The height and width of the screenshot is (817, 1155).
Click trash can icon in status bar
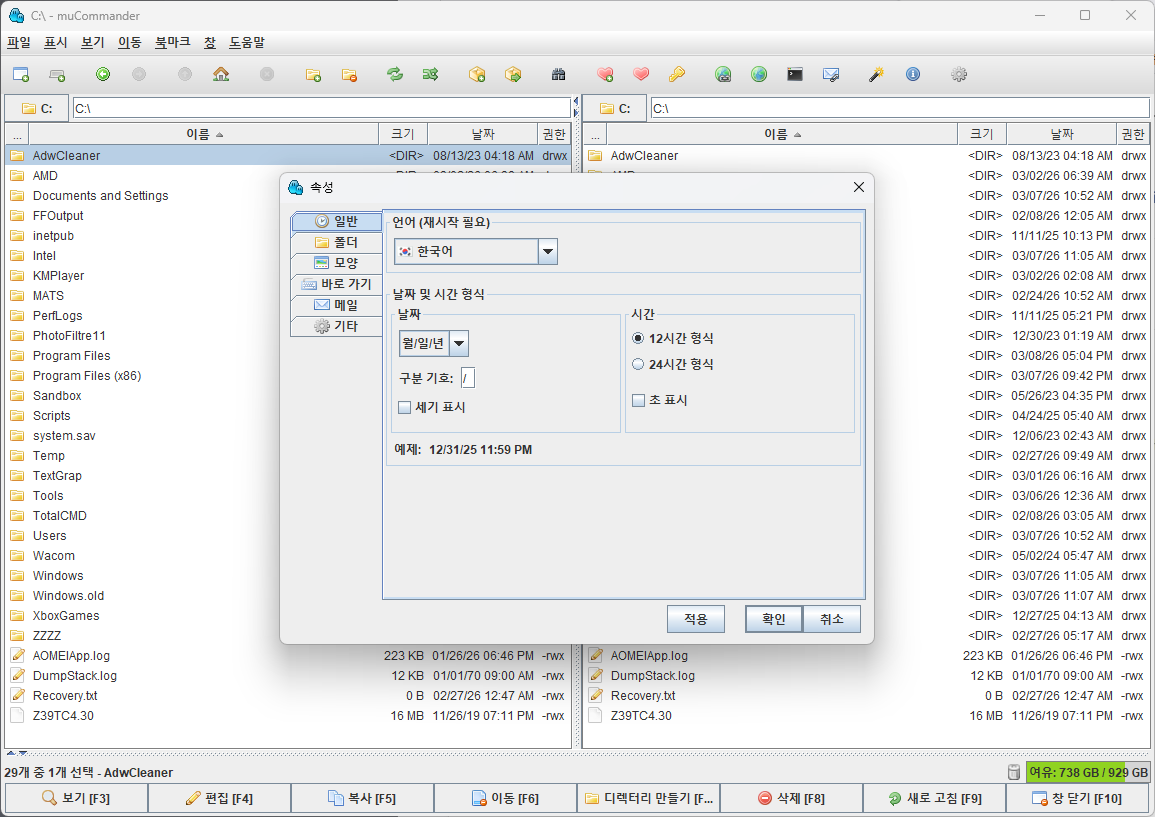click(1014, 772)
